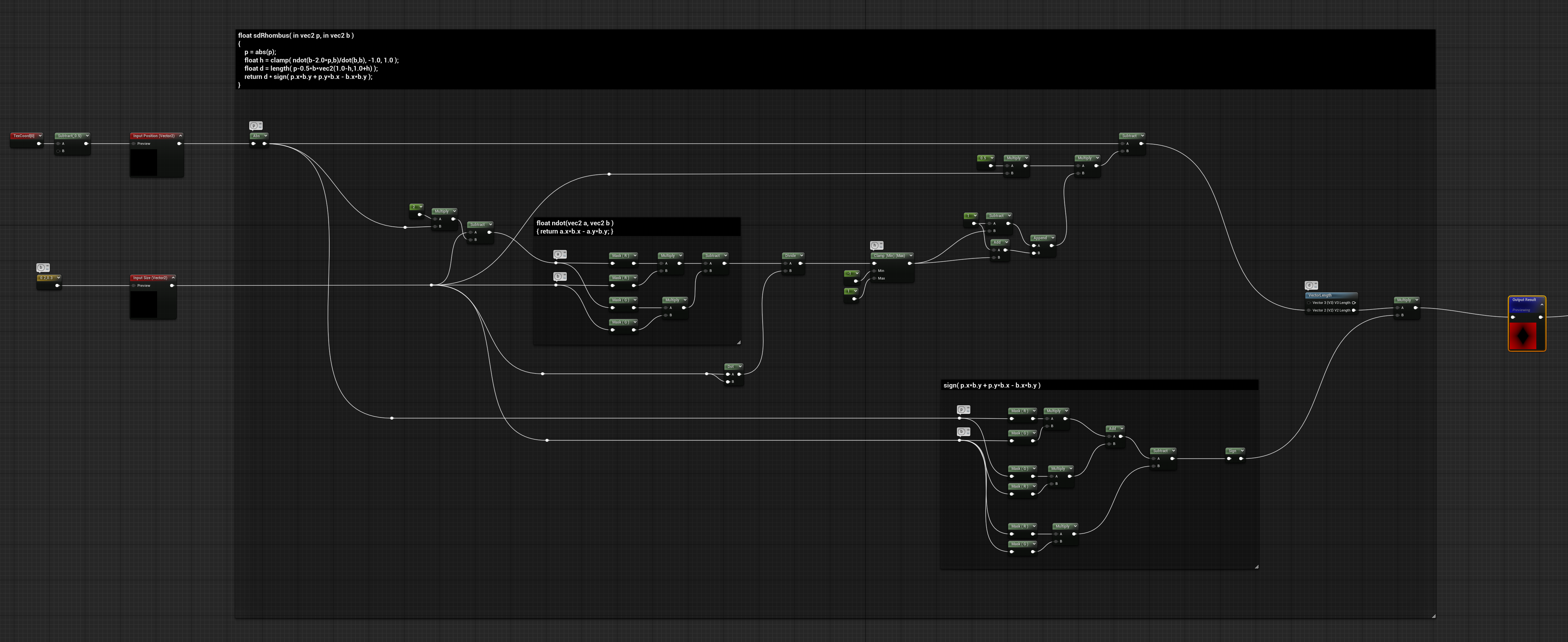Viewport: 1568px width, 642px height.
Task: Select the sdRhombus comment box title
Action: tap(835, 60)
